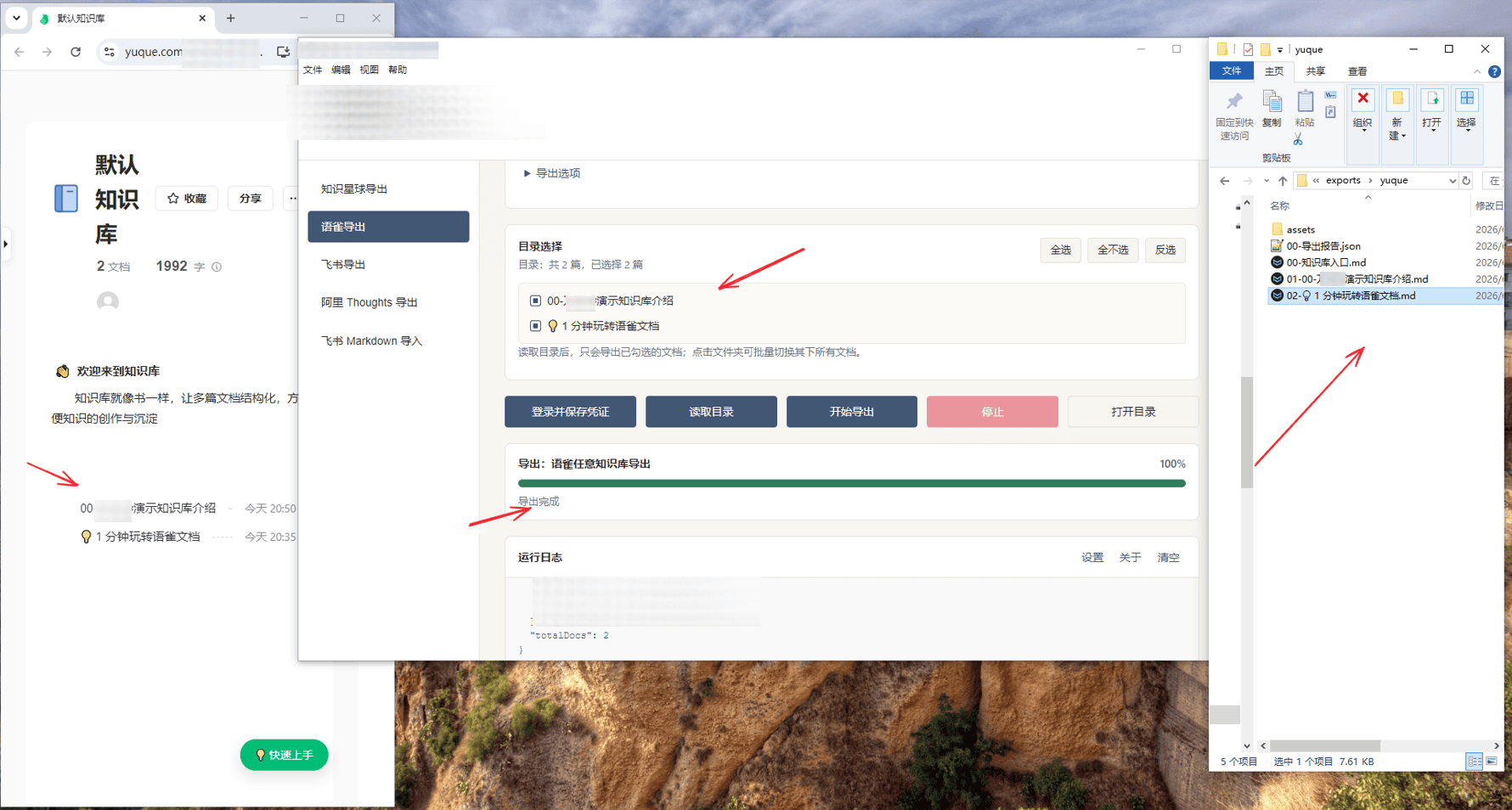Select 知识星球导出 in sidebar
Viewport: 1512px width, 810px height.
(388, 188)
